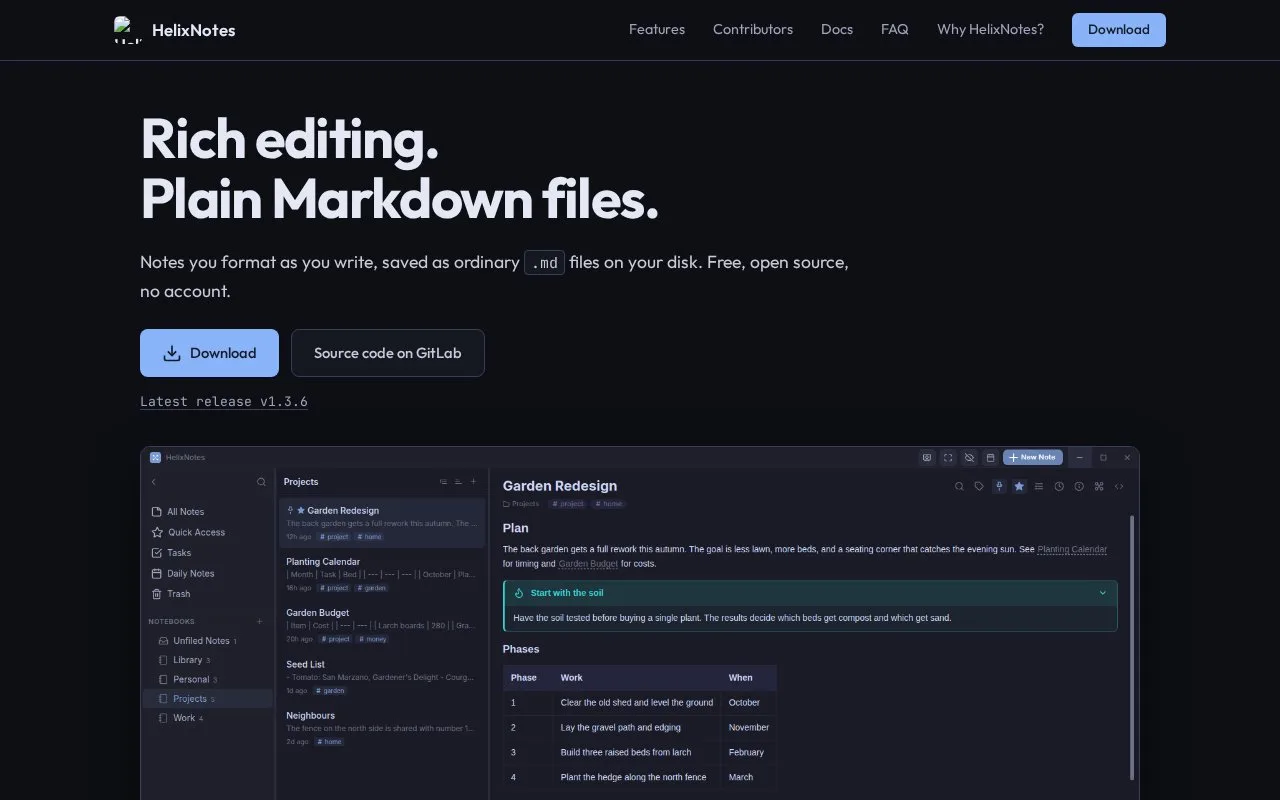Click the hero Download button with arrow icon
Viewport: 1280px width, 800px height.
(x=209, y=353)
